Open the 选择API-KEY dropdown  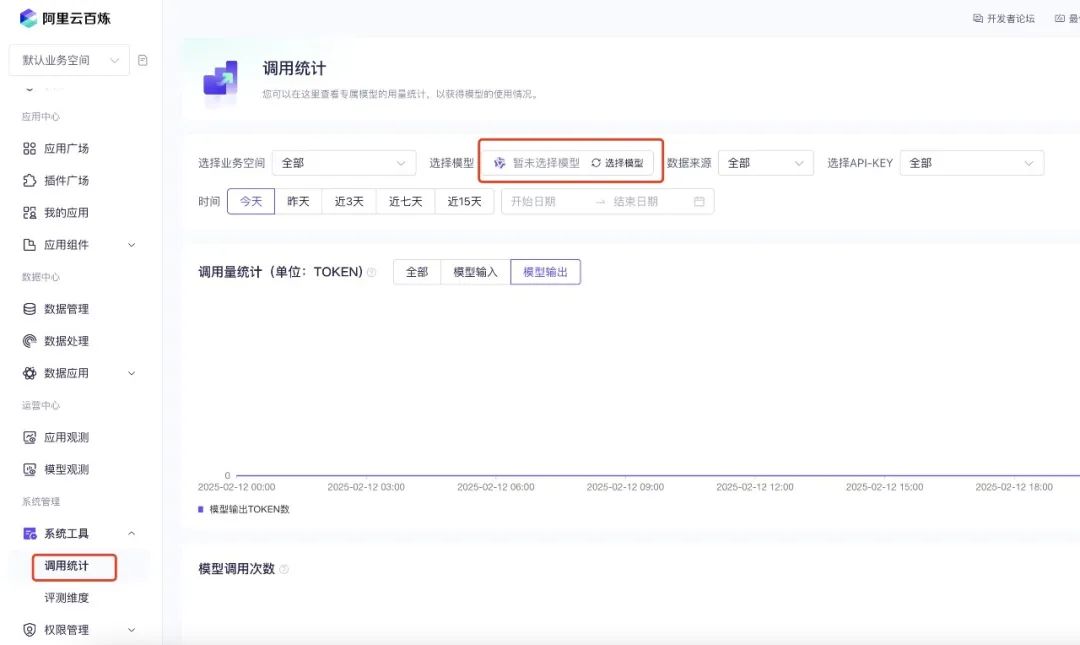pos(972,163)
